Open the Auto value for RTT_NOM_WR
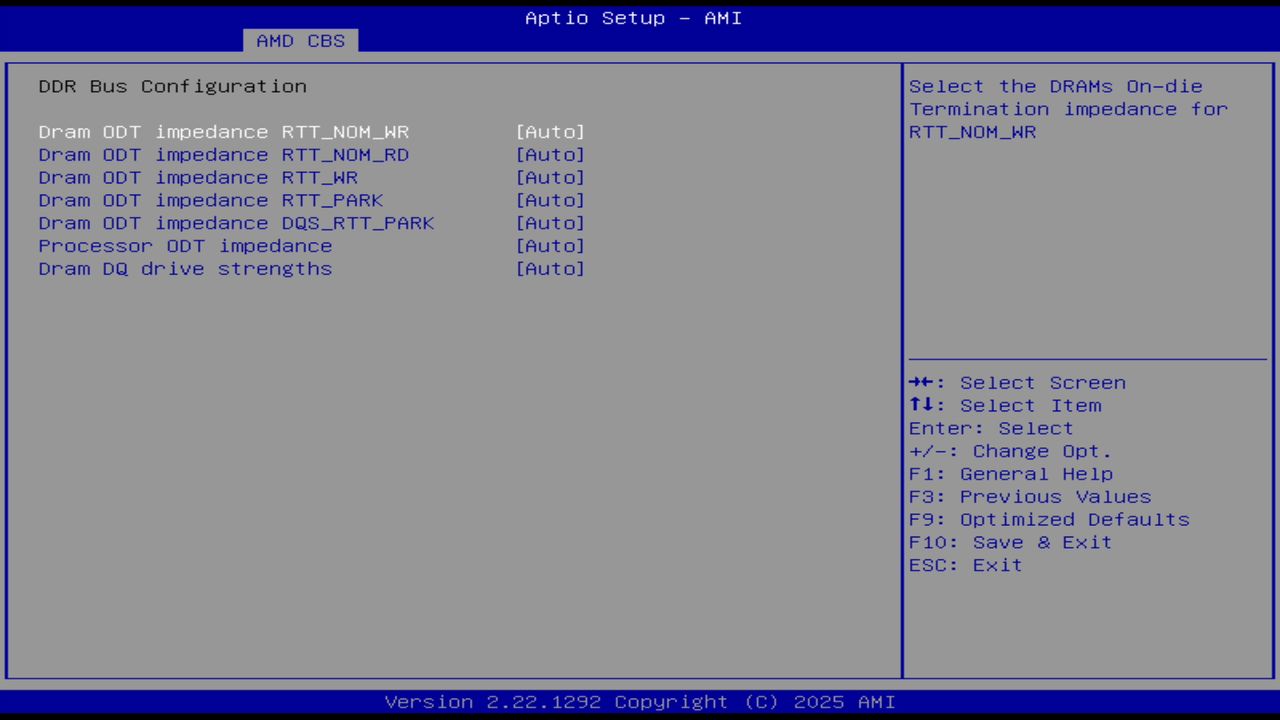Screen dimensions: 1280x720 coord(550,132)
